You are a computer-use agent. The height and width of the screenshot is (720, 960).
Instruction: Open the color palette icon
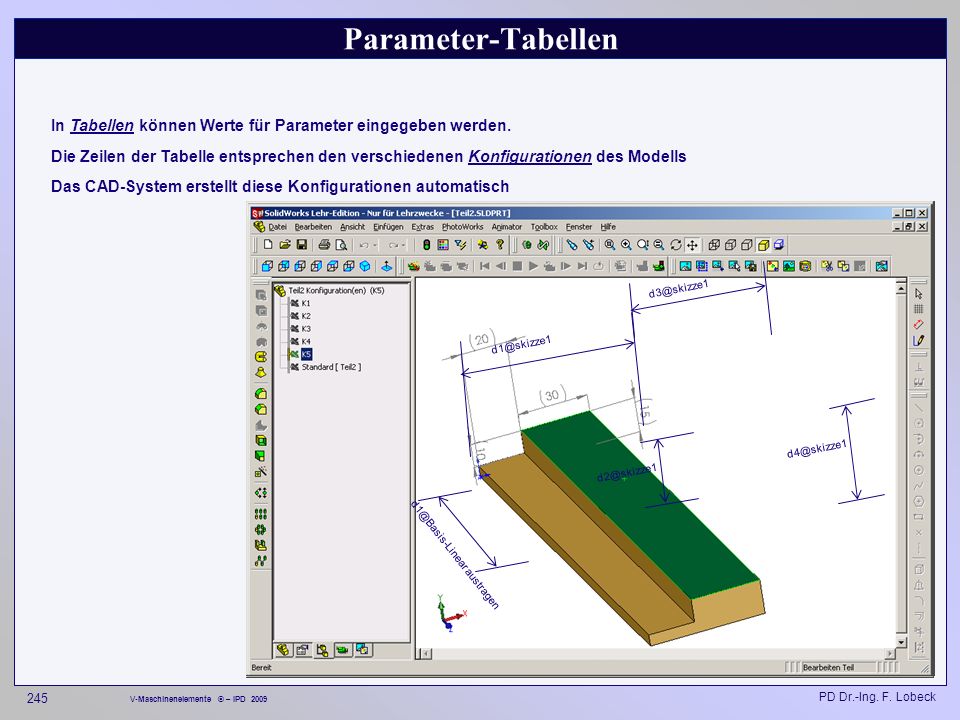[443, 245]
